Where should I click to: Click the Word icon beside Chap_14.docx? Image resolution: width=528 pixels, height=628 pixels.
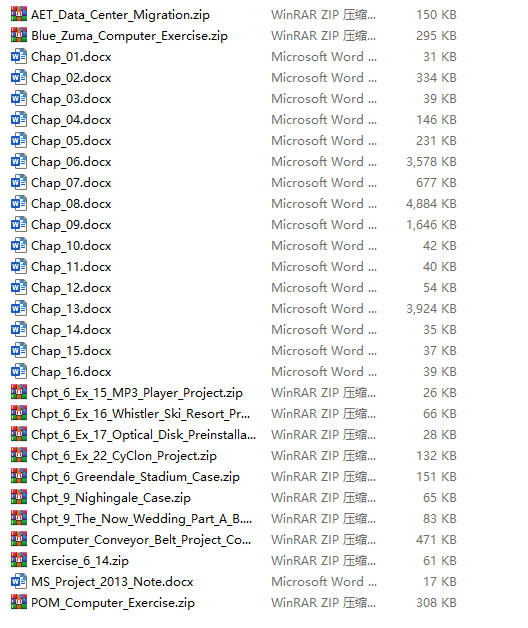[x=19, y=329]
